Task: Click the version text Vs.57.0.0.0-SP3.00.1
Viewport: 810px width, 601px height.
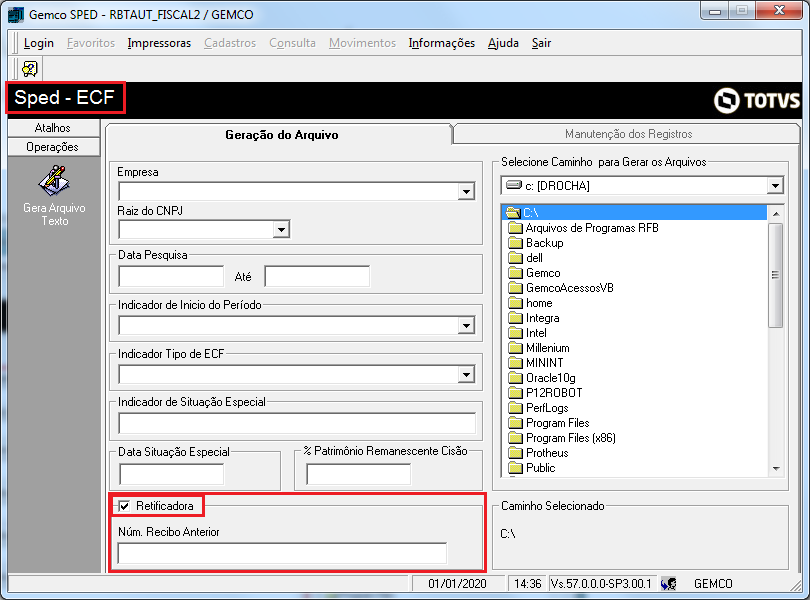Action: pyautogui.click(x=601, y=584)
